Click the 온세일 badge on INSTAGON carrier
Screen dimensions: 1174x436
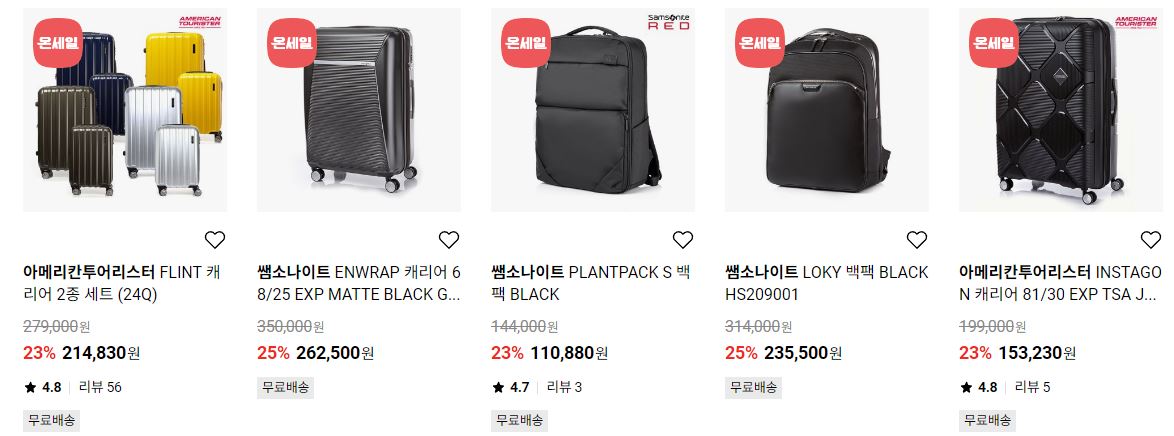point(994,43)
